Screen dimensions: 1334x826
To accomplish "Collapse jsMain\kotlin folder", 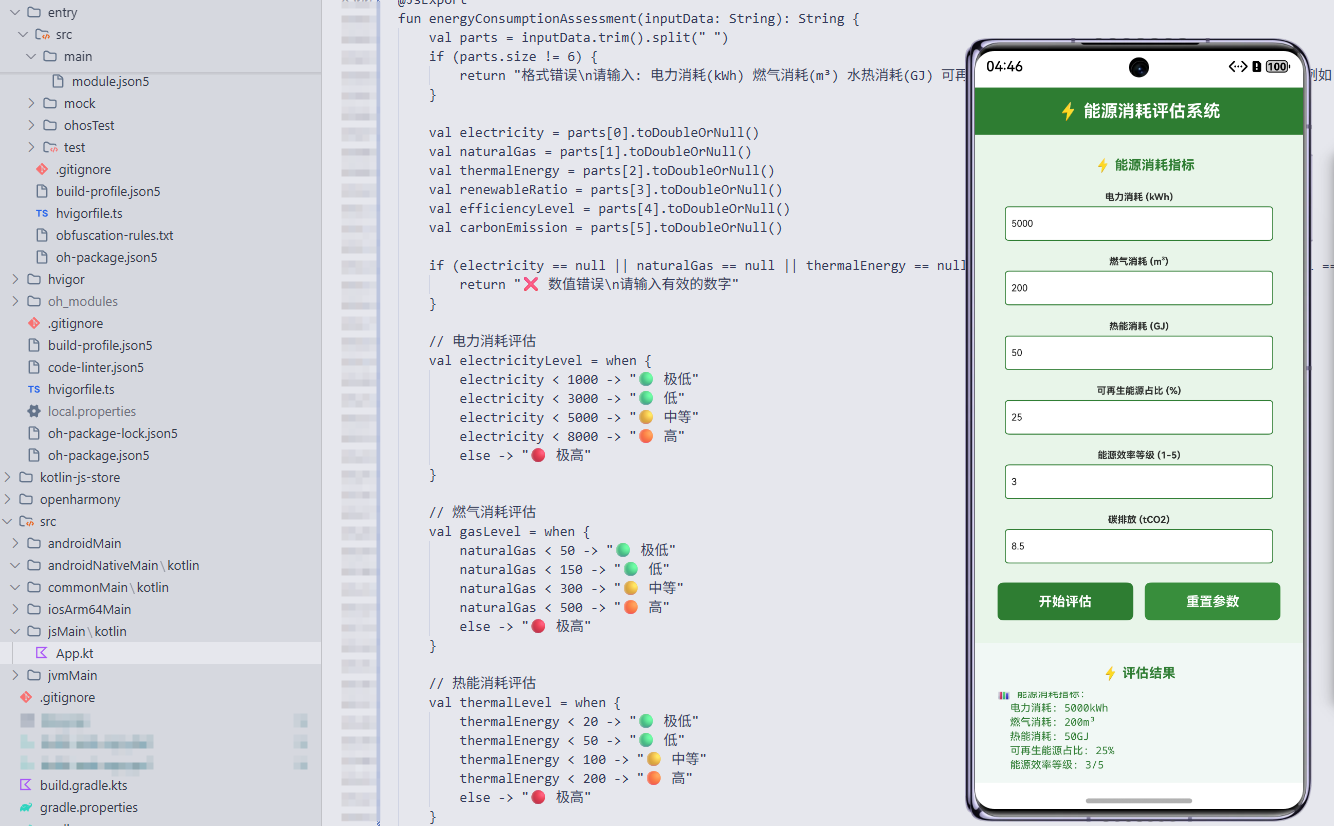I will (16, 631).
